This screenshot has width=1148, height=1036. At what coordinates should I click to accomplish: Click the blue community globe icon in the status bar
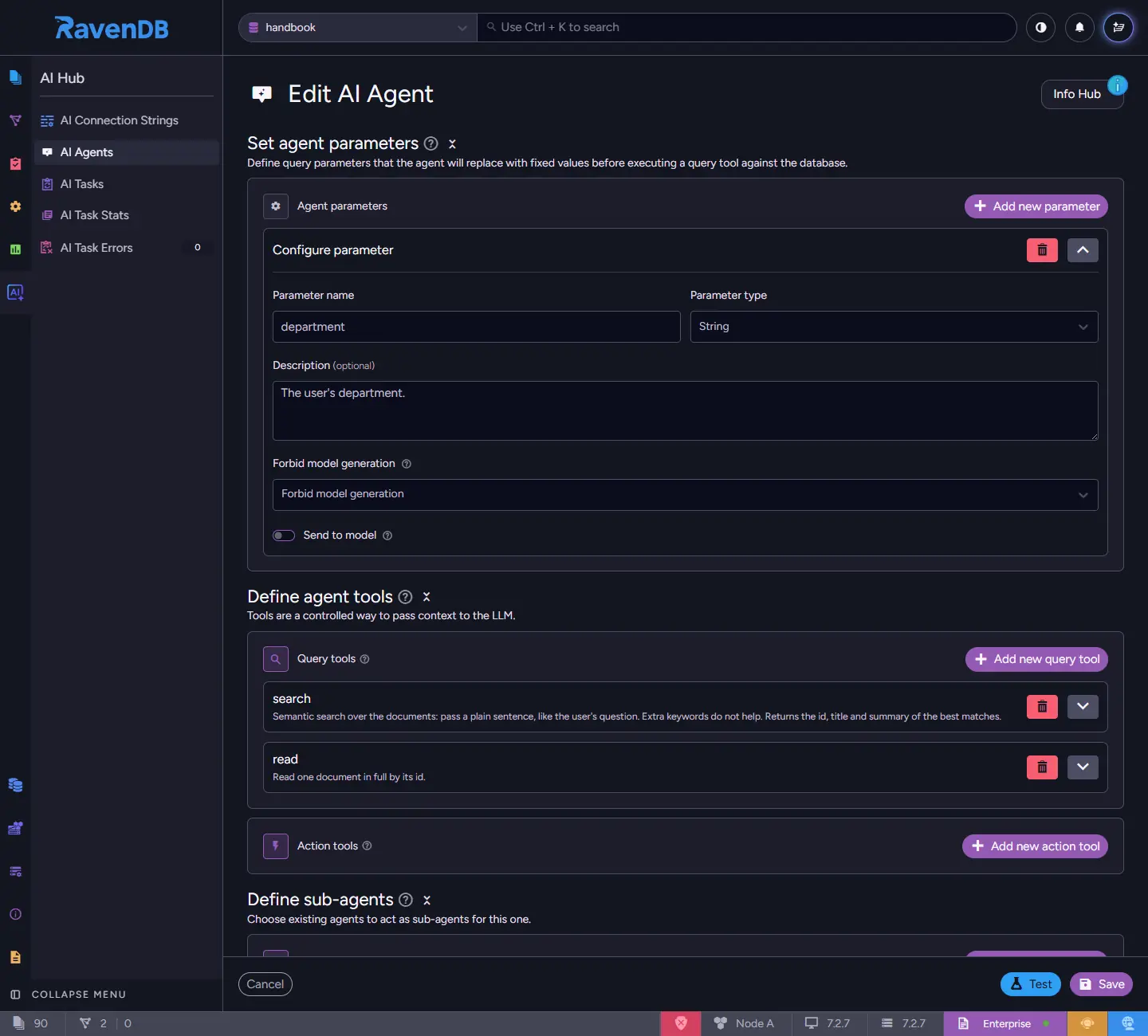[1128, 1023]
